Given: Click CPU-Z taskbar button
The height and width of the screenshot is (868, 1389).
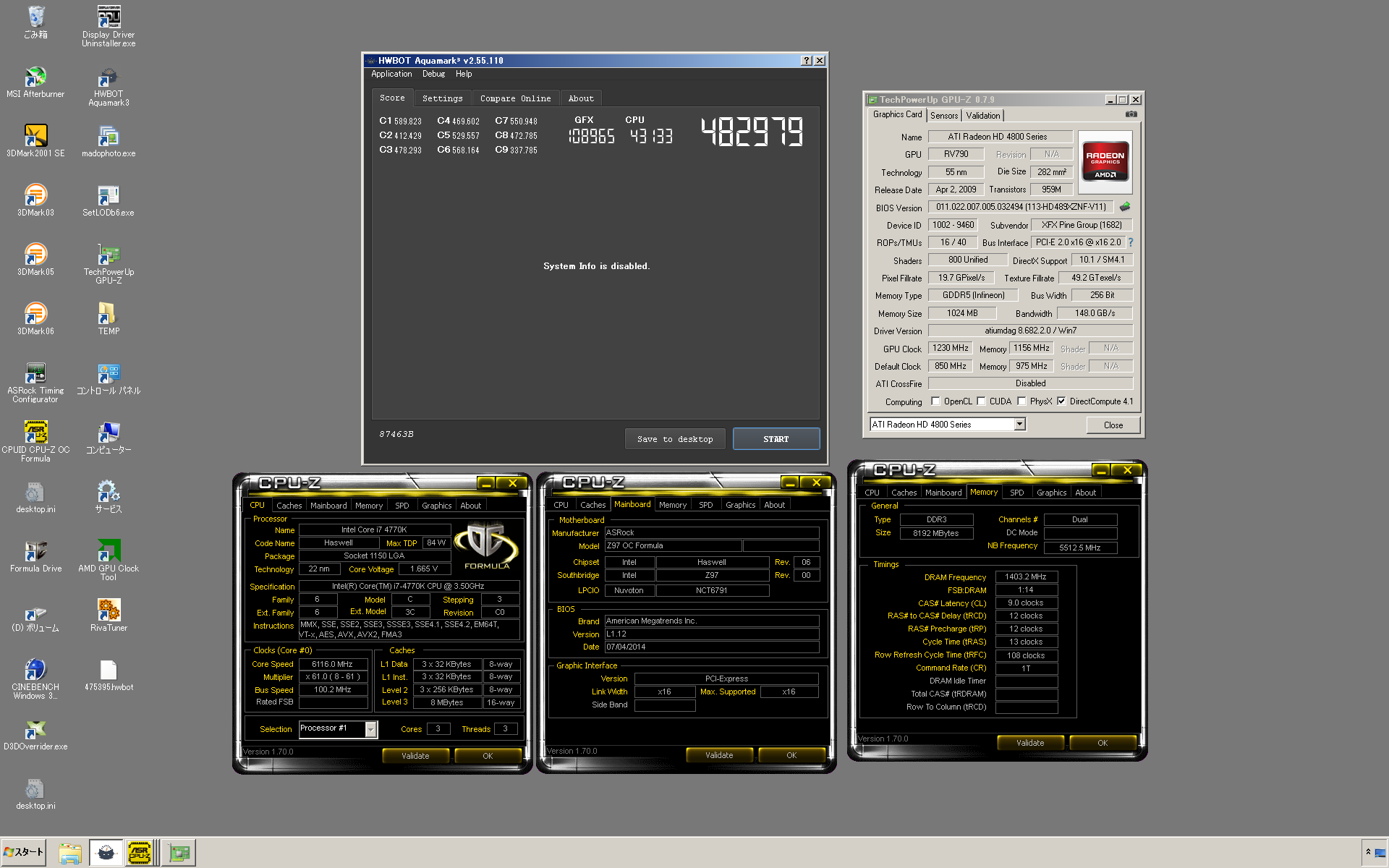Looking at the screenshot, I should coord(140,853).
